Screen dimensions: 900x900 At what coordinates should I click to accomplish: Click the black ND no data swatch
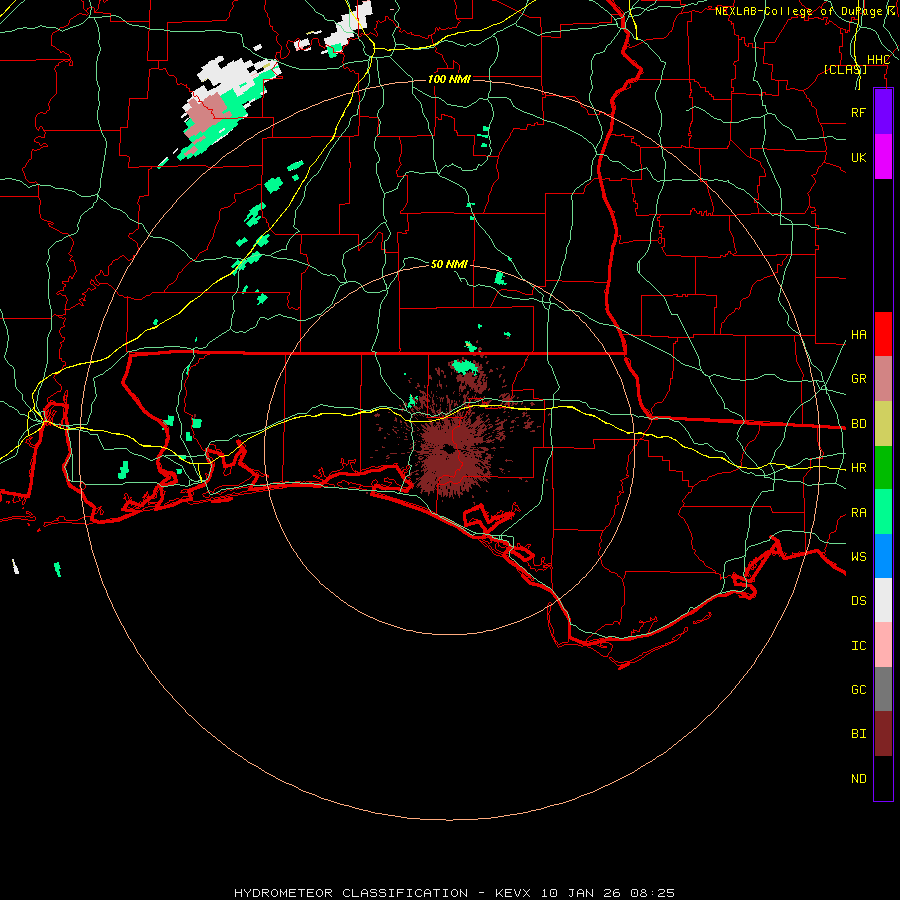pos(883,778)
